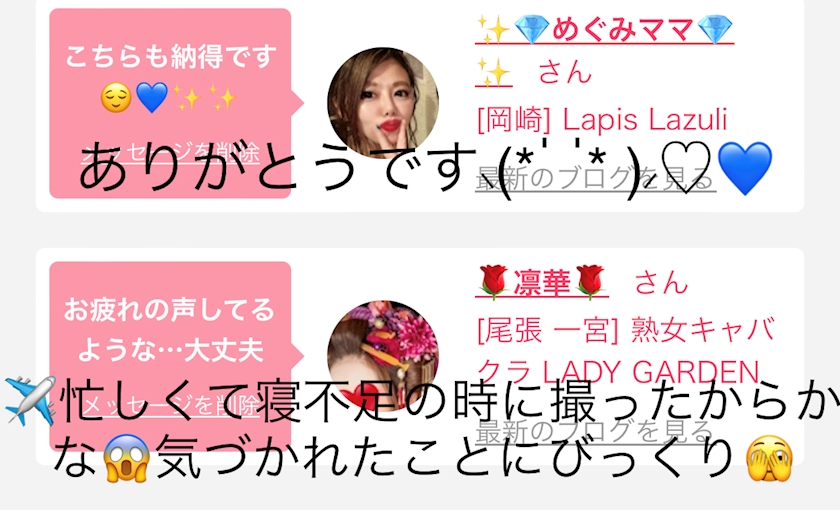Screen dimensions: 840x522
Task: Click the airplane emoji icon
Action: pyautogui.click(x=31, y=400)
